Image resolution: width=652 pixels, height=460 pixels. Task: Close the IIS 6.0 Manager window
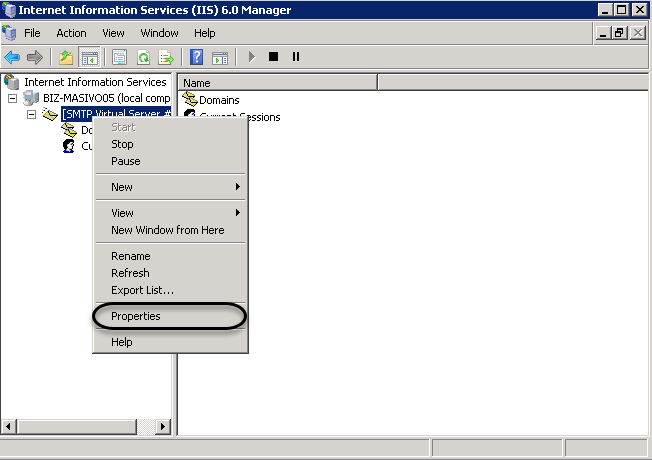pos(640,10)
